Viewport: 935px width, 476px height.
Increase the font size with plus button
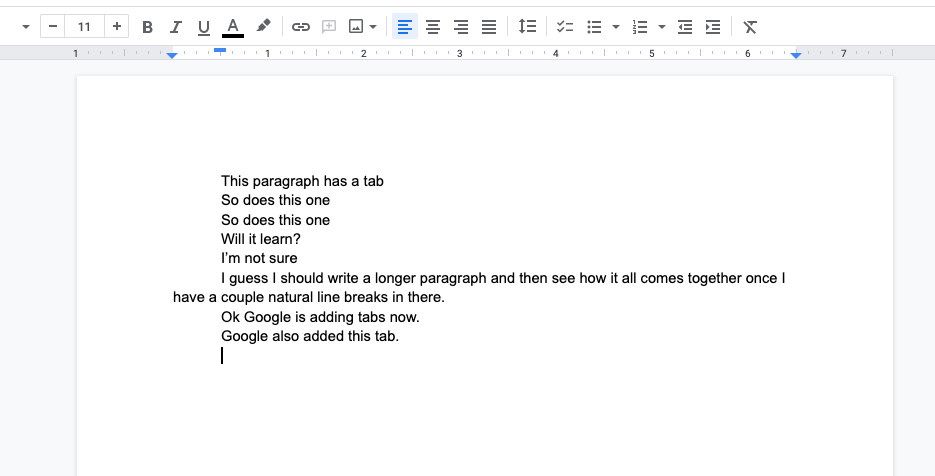click(117, 26)
